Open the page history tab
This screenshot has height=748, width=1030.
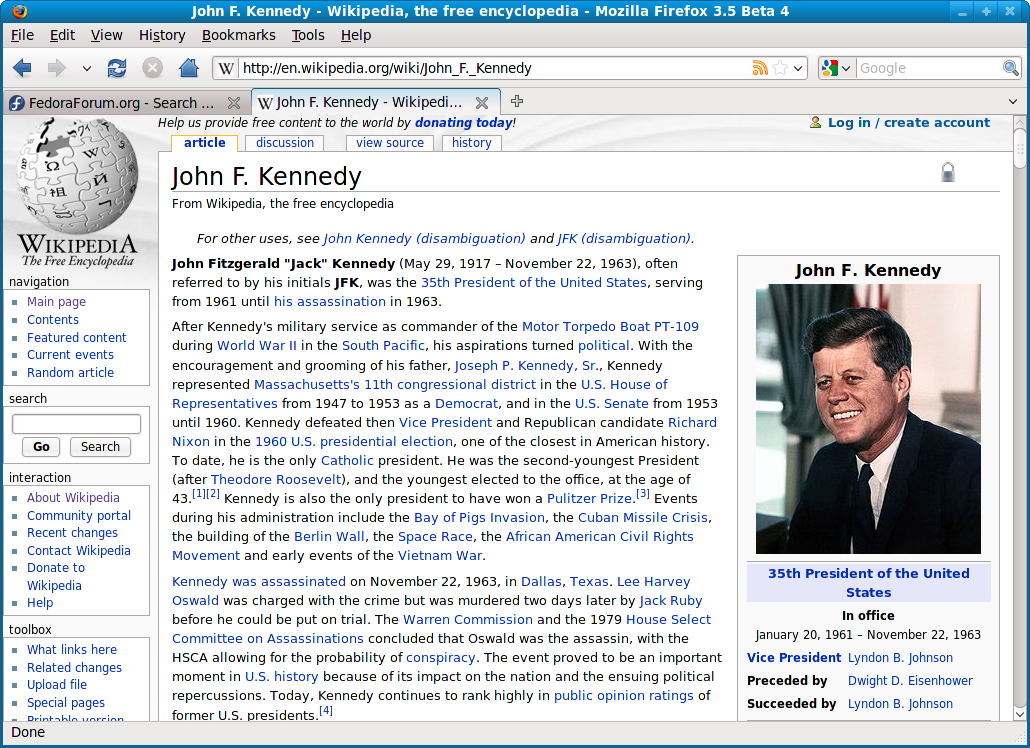pyautogui.click(x=472, y=143)
